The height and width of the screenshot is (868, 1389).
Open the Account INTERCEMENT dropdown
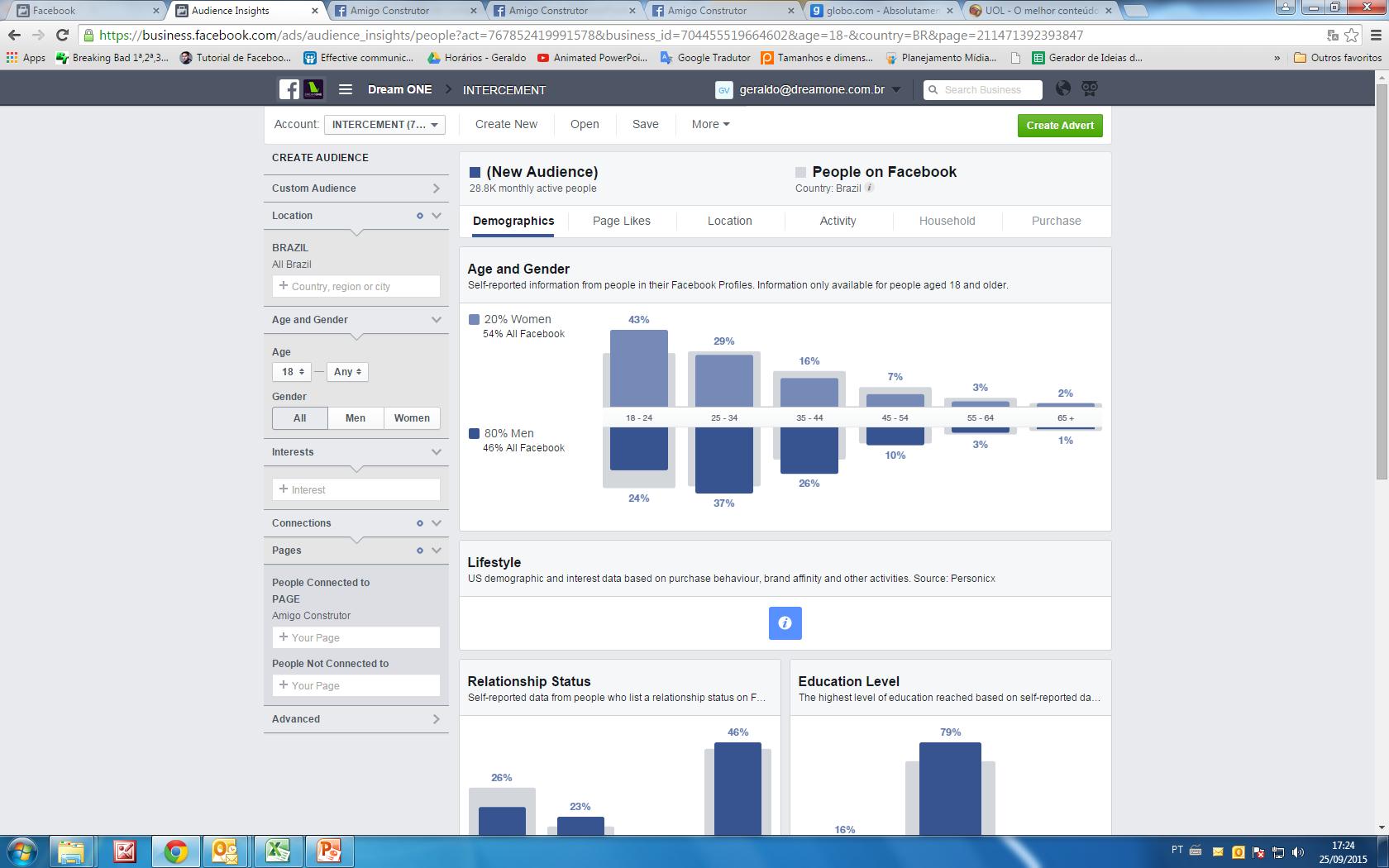pyautogui.click(x=384, y=125)
